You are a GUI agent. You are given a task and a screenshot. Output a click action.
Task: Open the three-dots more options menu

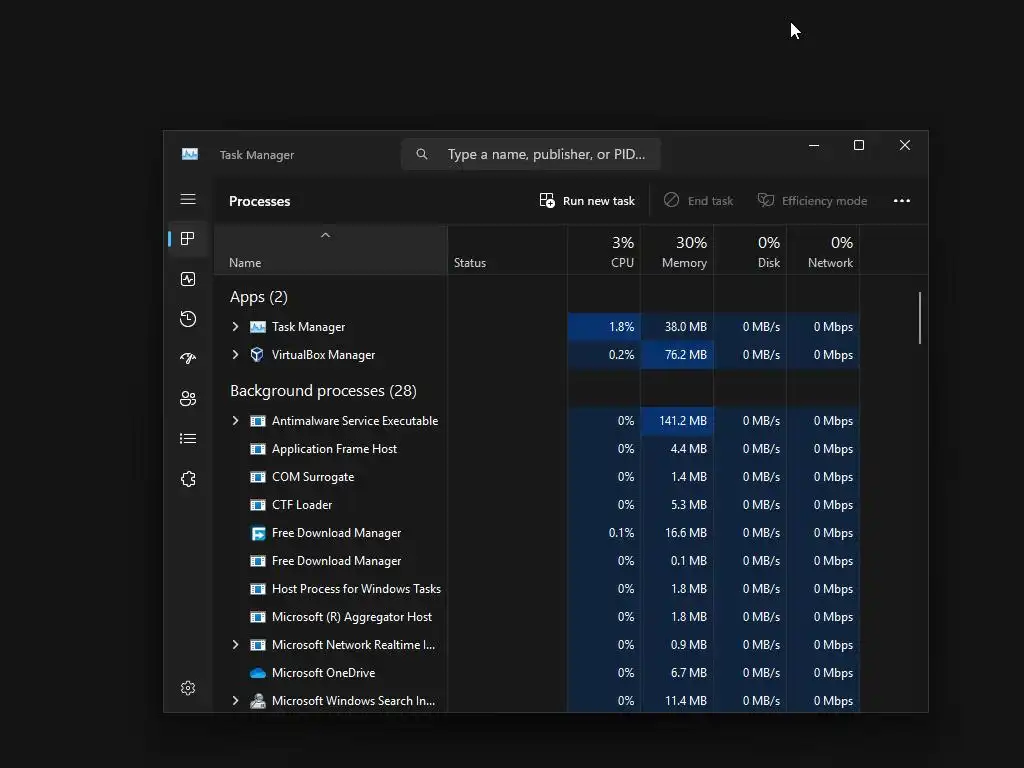coord(902,200)
